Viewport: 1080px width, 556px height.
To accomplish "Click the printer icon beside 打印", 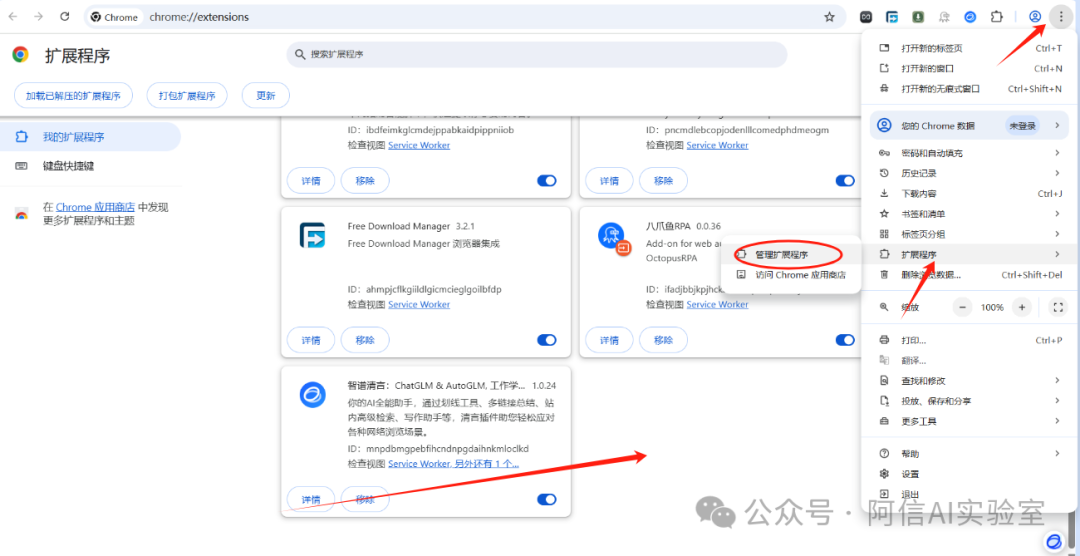I will click(x=885, y=340).
